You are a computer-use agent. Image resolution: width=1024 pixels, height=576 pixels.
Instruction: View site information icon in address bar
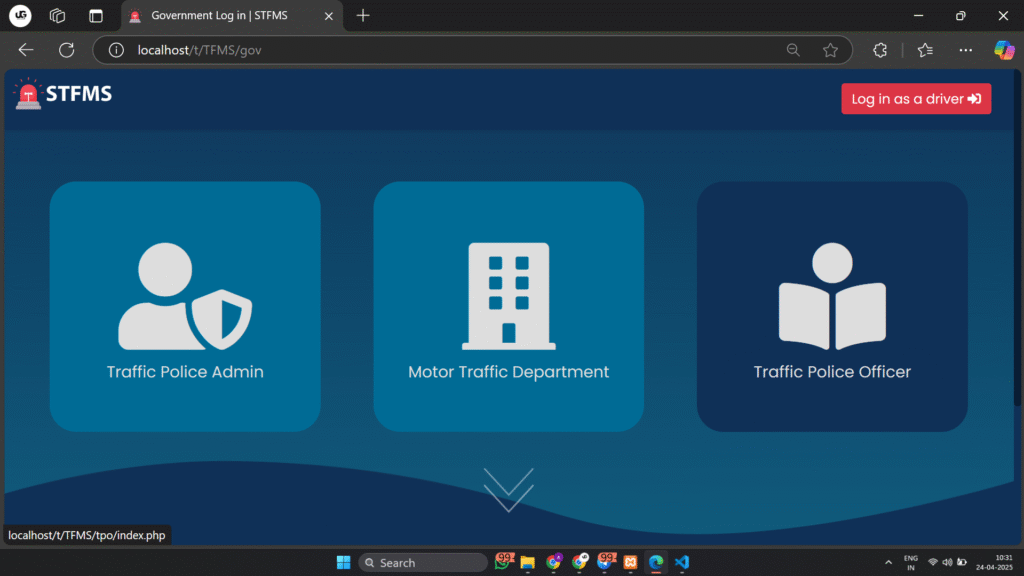coord(116,50)
